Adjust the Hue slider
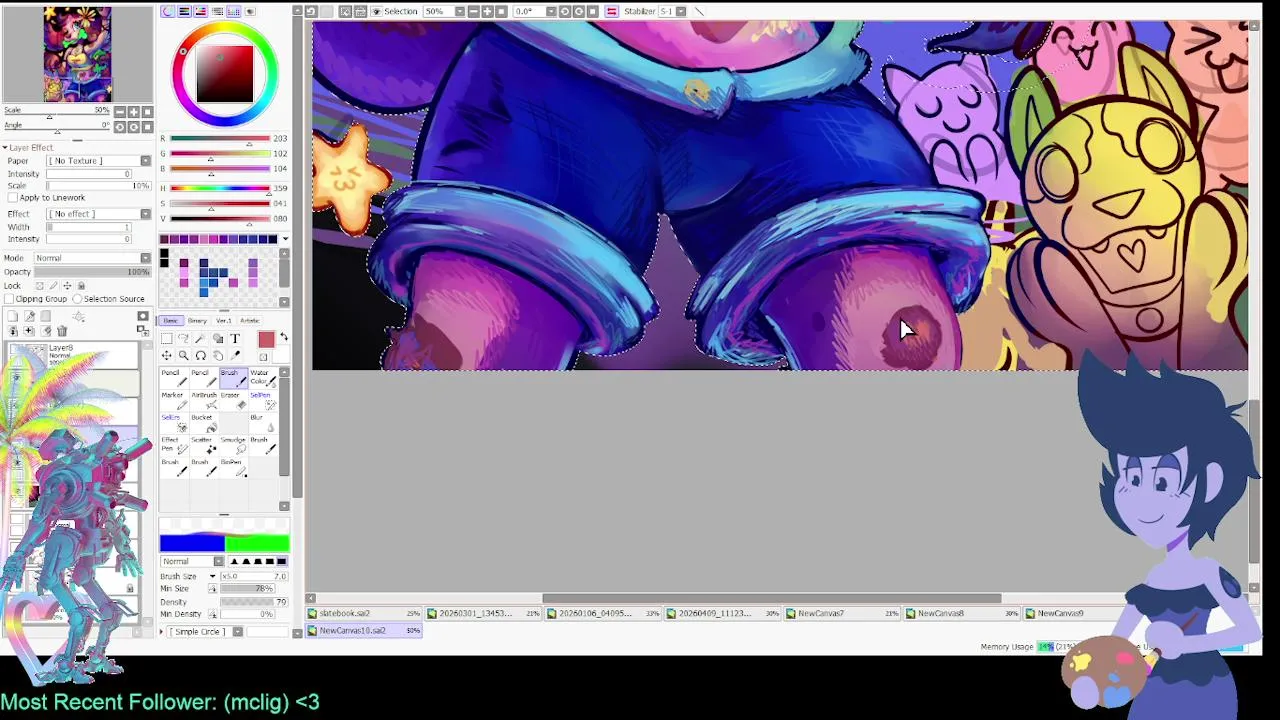The width and height of the screenshot is (1280, 720). (220, 188)
